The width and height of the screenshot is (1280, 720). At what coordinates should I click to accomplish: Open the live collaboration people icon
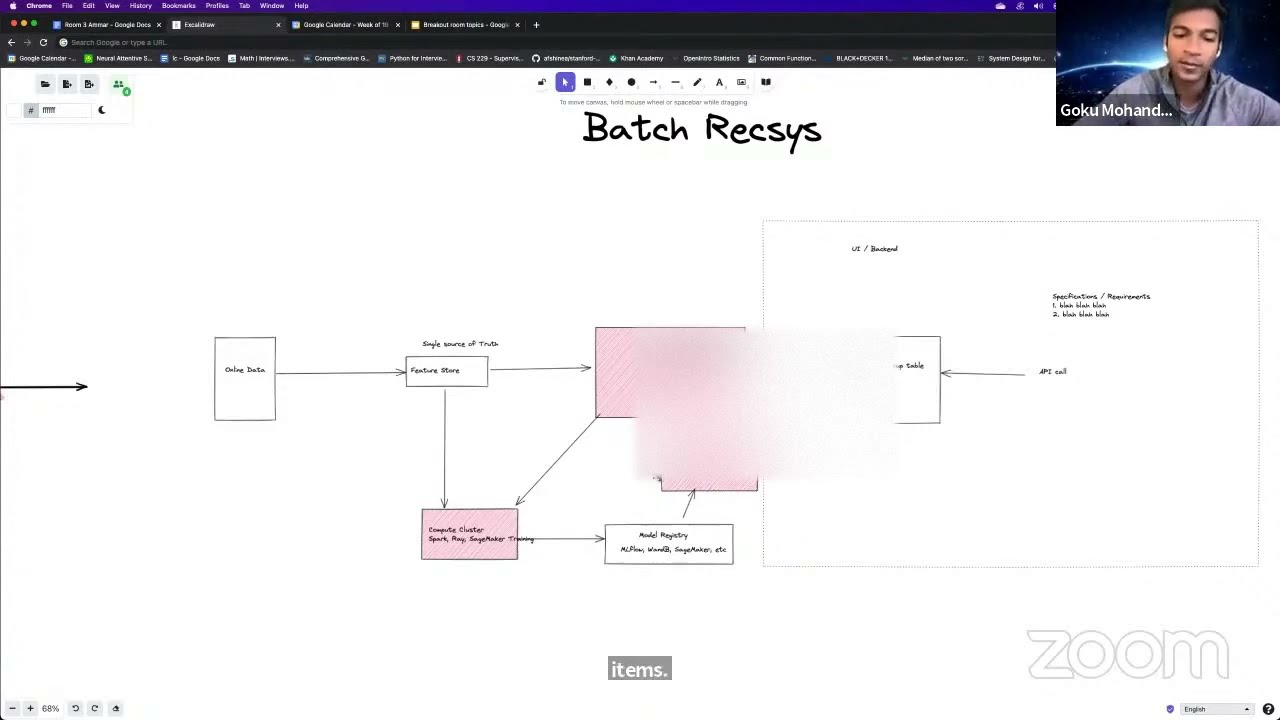click(x=119, y=85)
